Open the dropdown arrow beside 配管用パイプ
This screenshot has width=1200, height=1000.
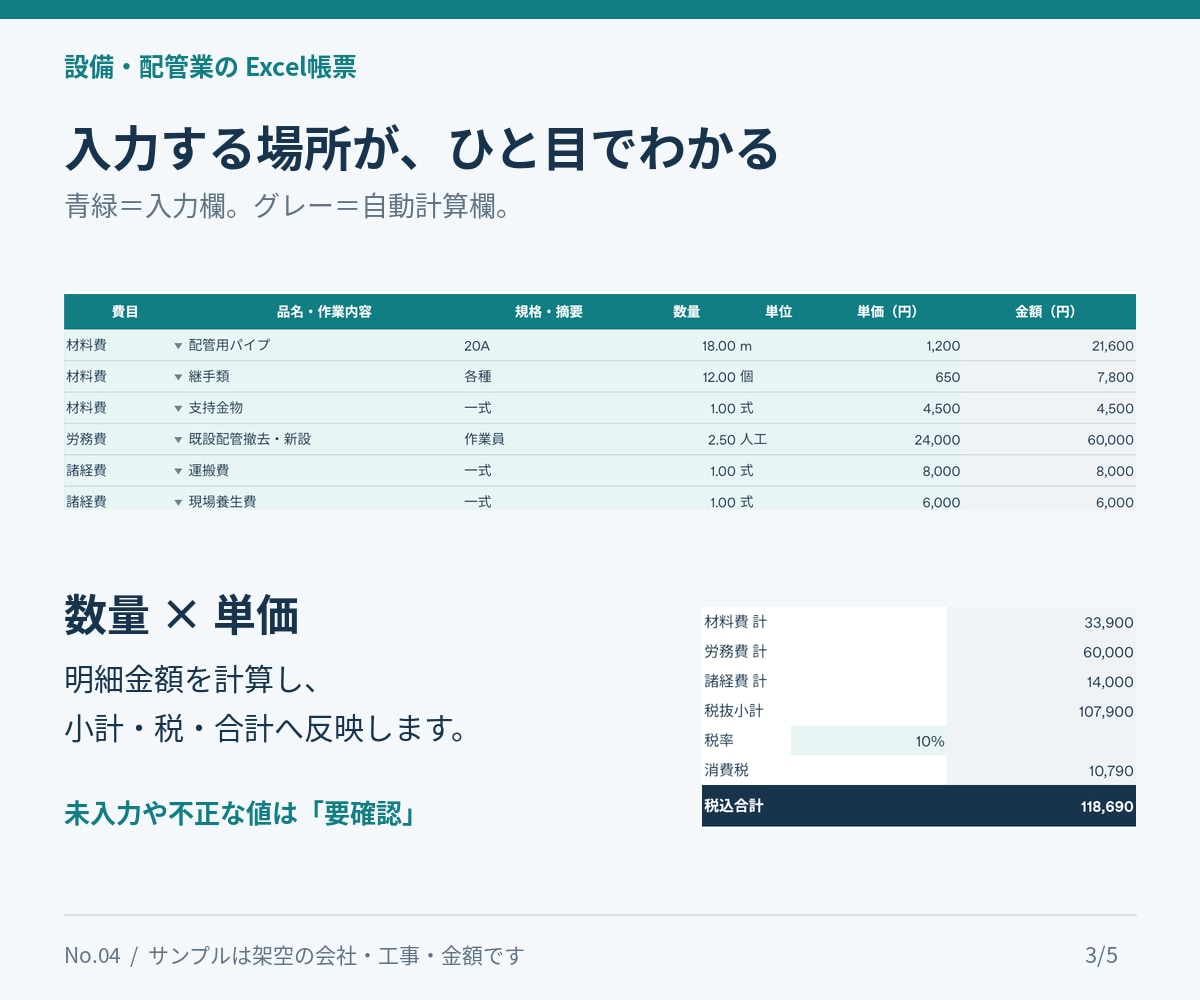point(178,346)
